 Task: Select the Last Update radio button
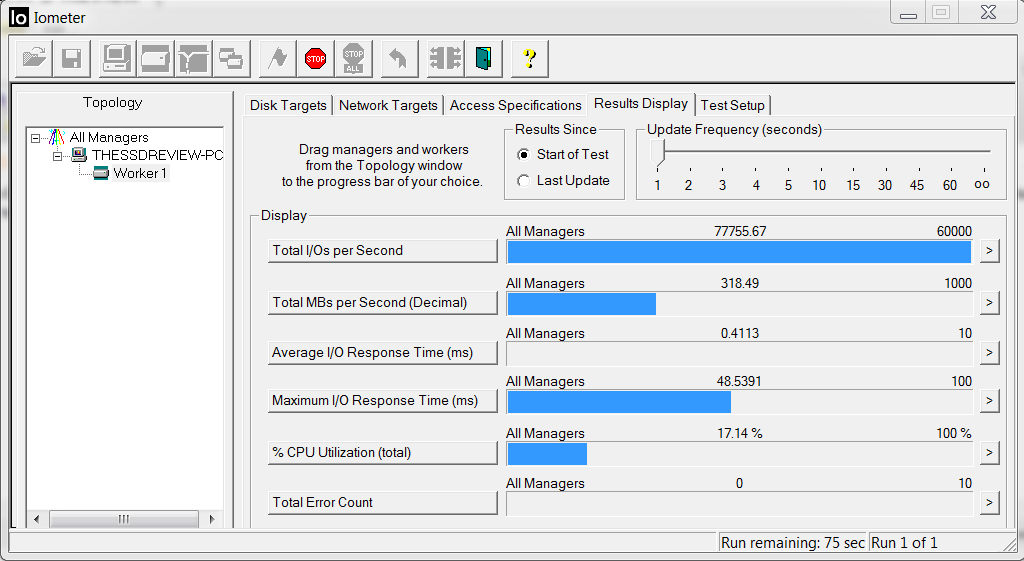click(524, 181)
